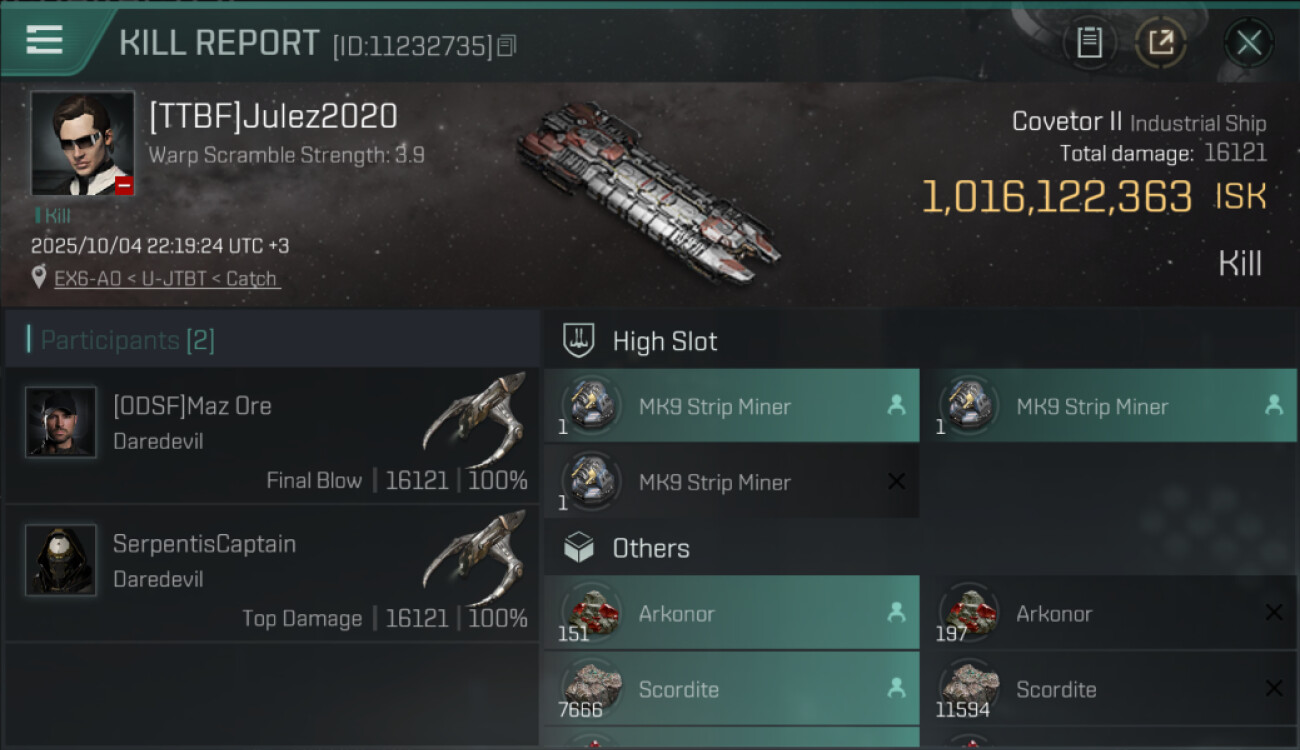Image resolution: width=1300 pixels, height=750 pixels.
Task: Click Julez2020's pilot portrait
Action: [82, 143]
